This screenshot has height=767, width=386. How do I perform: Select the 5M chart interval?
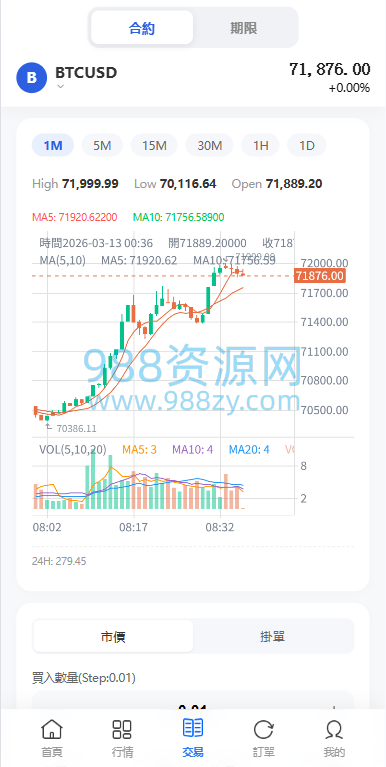[x=102, y=145]
